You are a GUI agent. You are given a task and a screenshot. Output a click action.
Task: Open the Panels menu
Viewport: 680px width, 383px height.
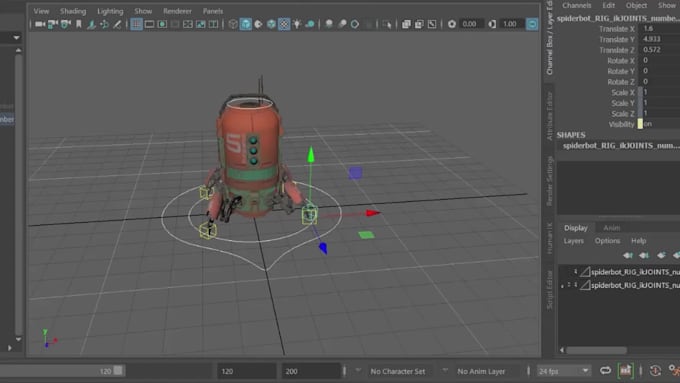point(213,11)
